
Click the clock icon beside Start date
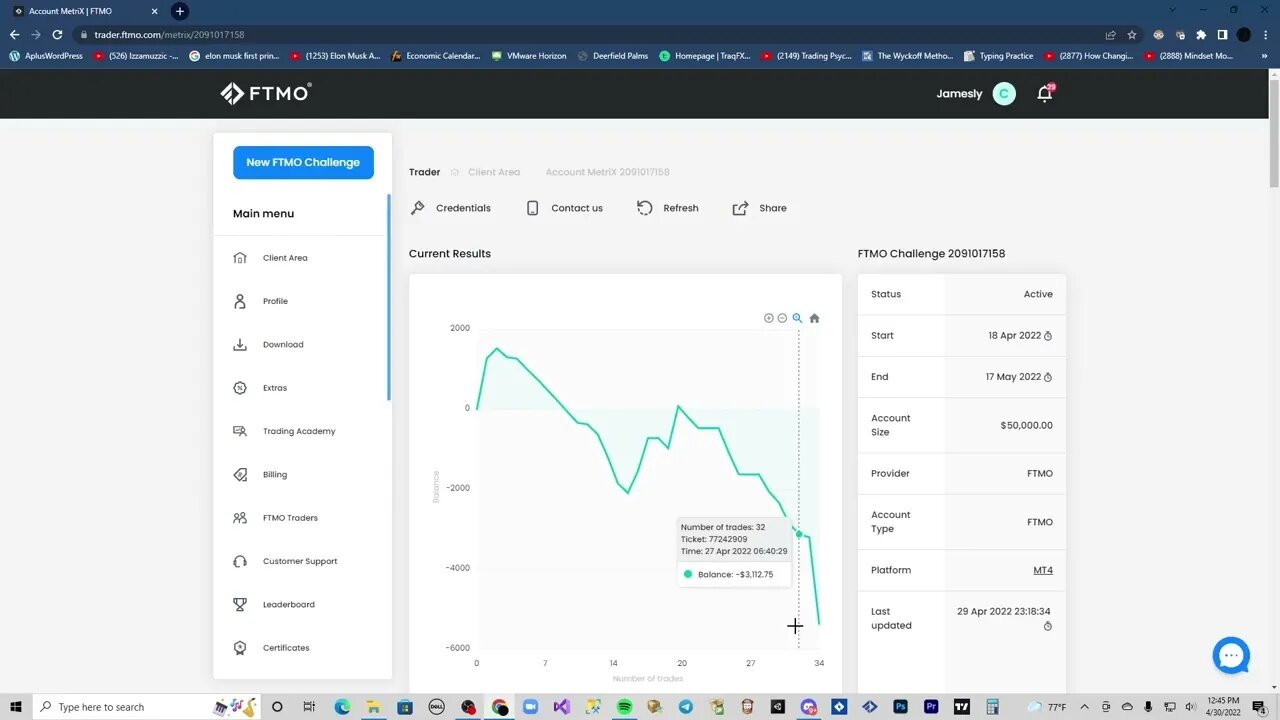point(1048,336)
